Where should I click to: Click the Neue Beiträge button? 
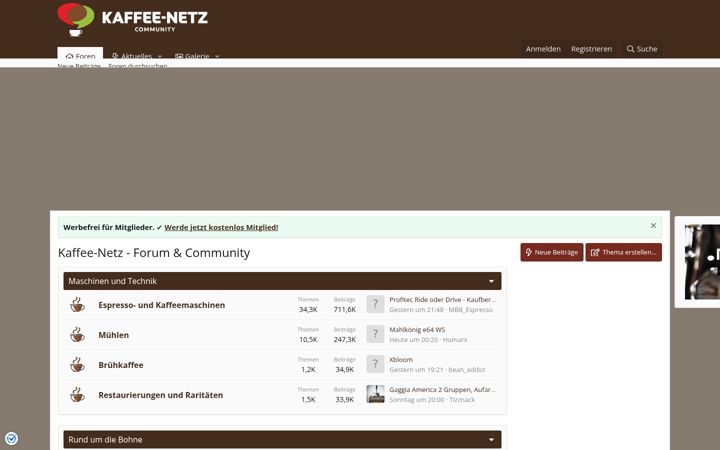pos(551,252)
